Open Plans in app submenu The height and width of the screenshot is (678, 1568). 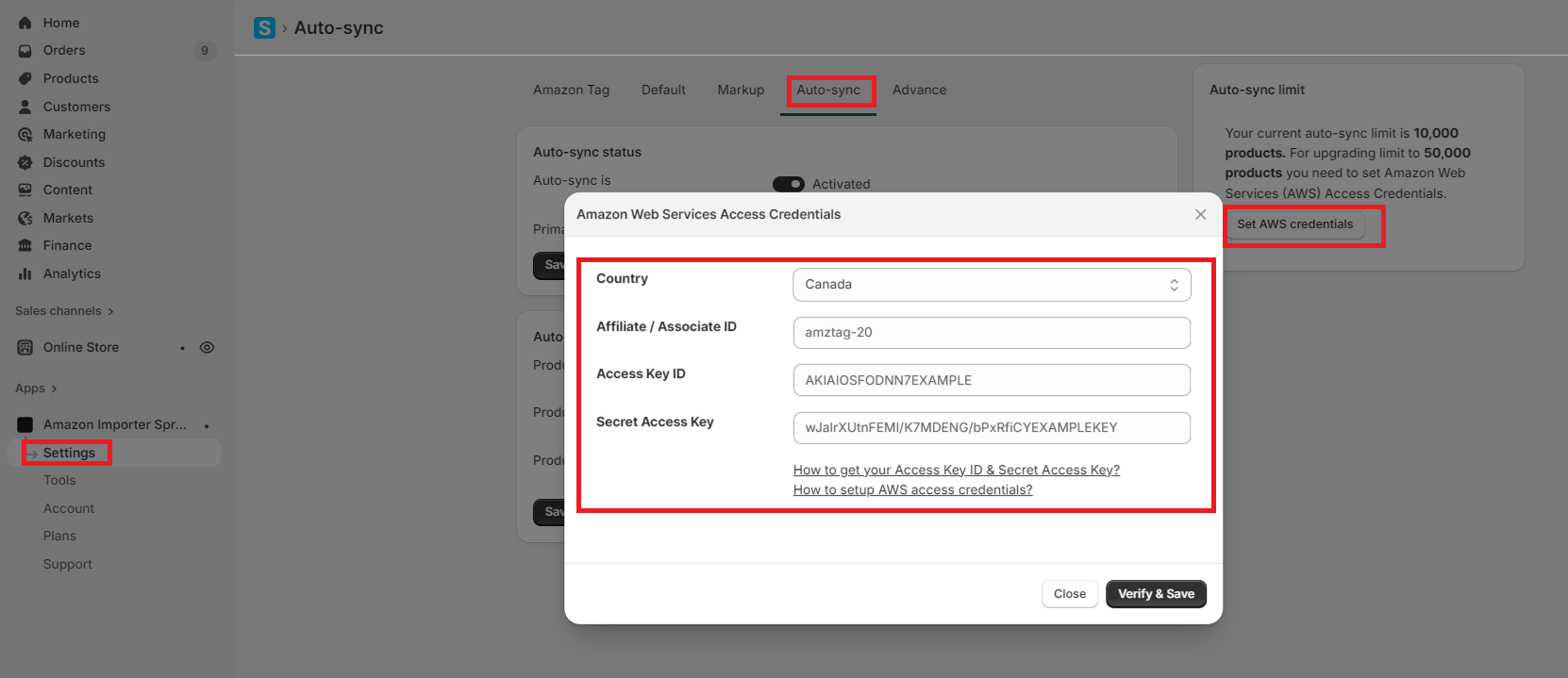(59, 536)
